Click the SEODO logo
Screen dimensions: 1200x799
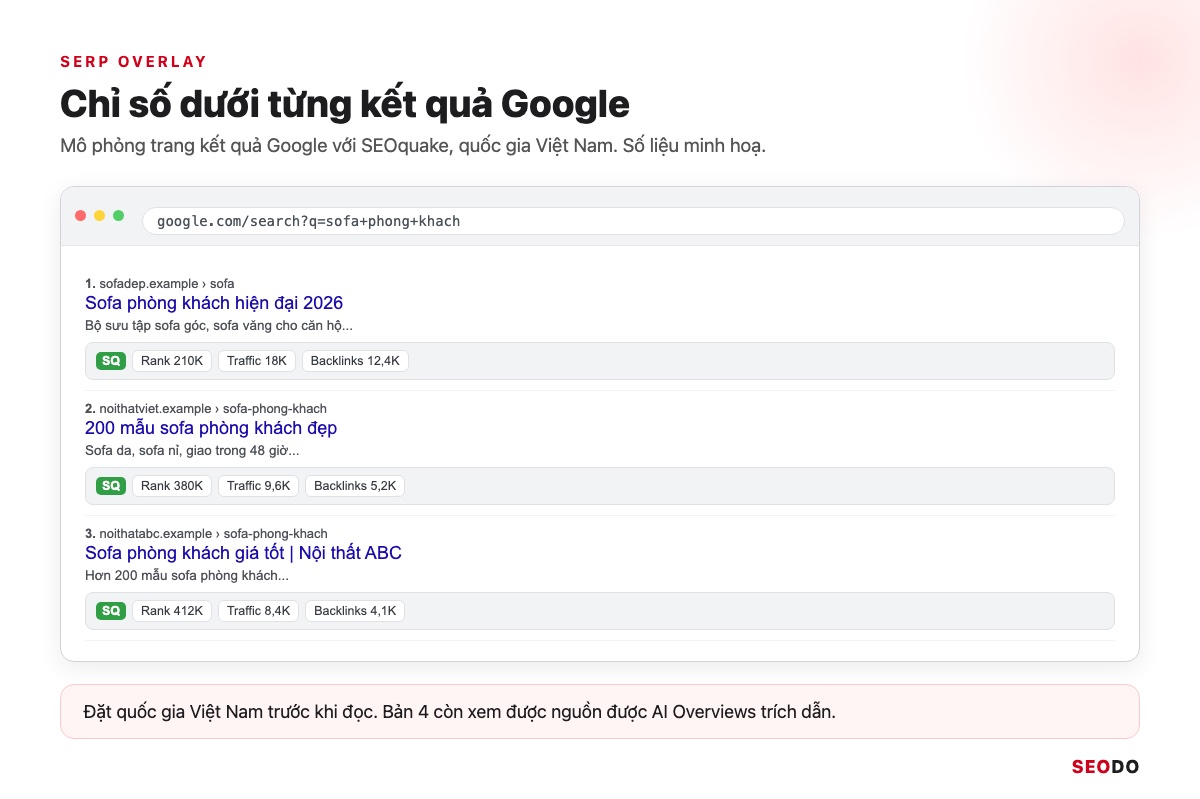1105,768
